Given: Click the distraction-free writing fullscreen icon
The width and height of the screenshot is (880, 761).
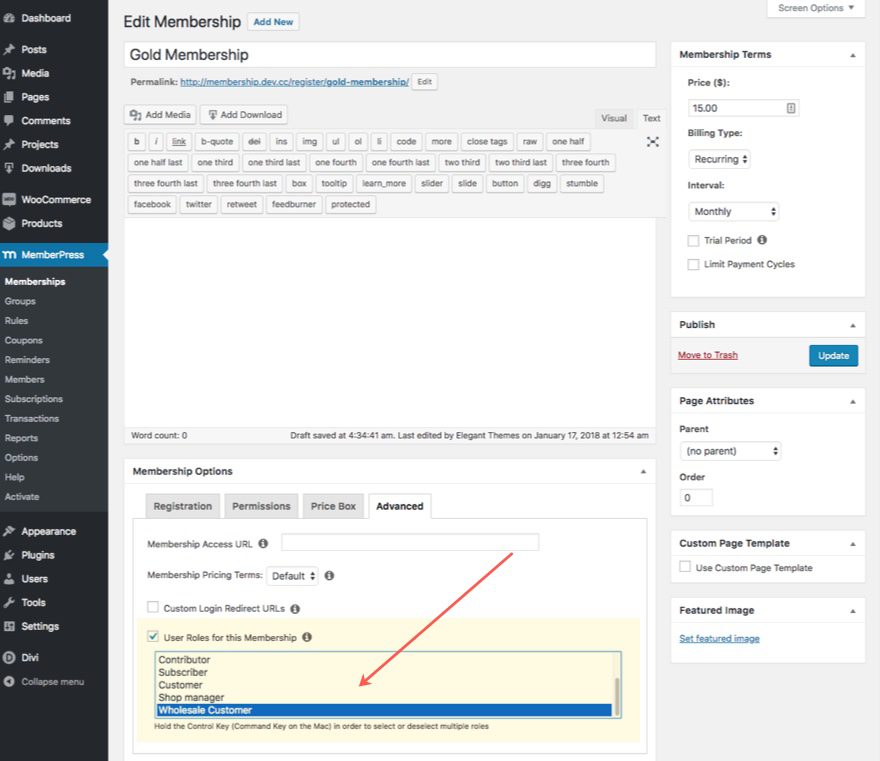Looking at the screenshot, I should pos(653,142).
